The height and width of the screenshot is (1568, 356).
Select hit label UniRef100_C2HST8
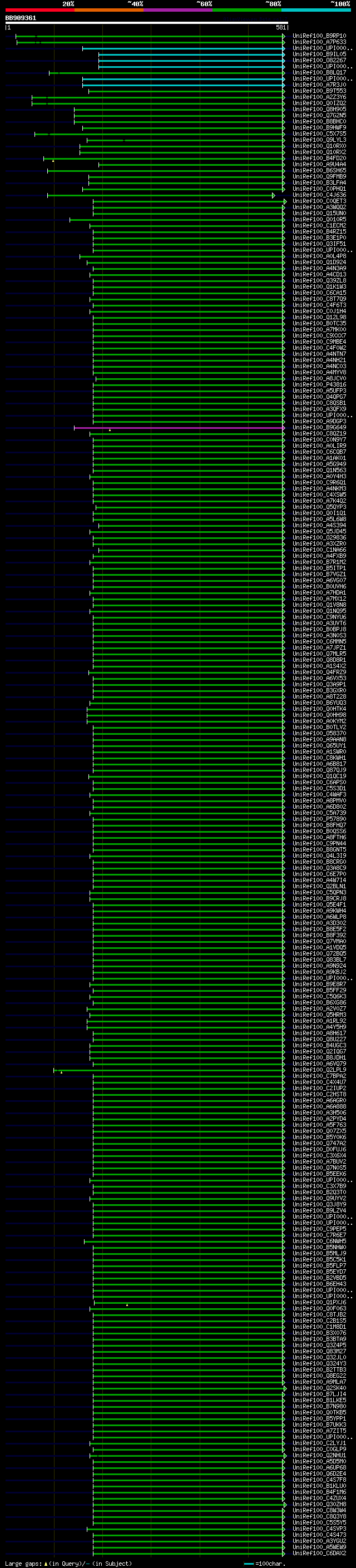click(319, 1095)
